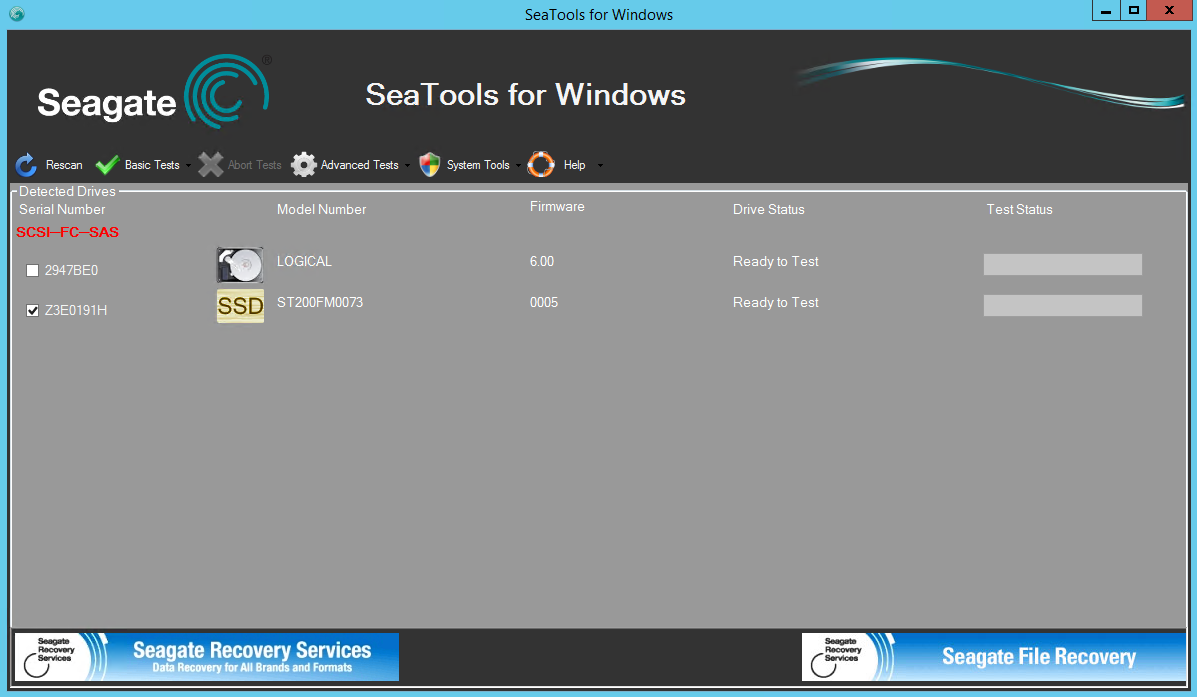The height and width of the screenshot is (697, 1197).
Task: Click the blue Rescan arrow icon
Action: tap(26, 165)
